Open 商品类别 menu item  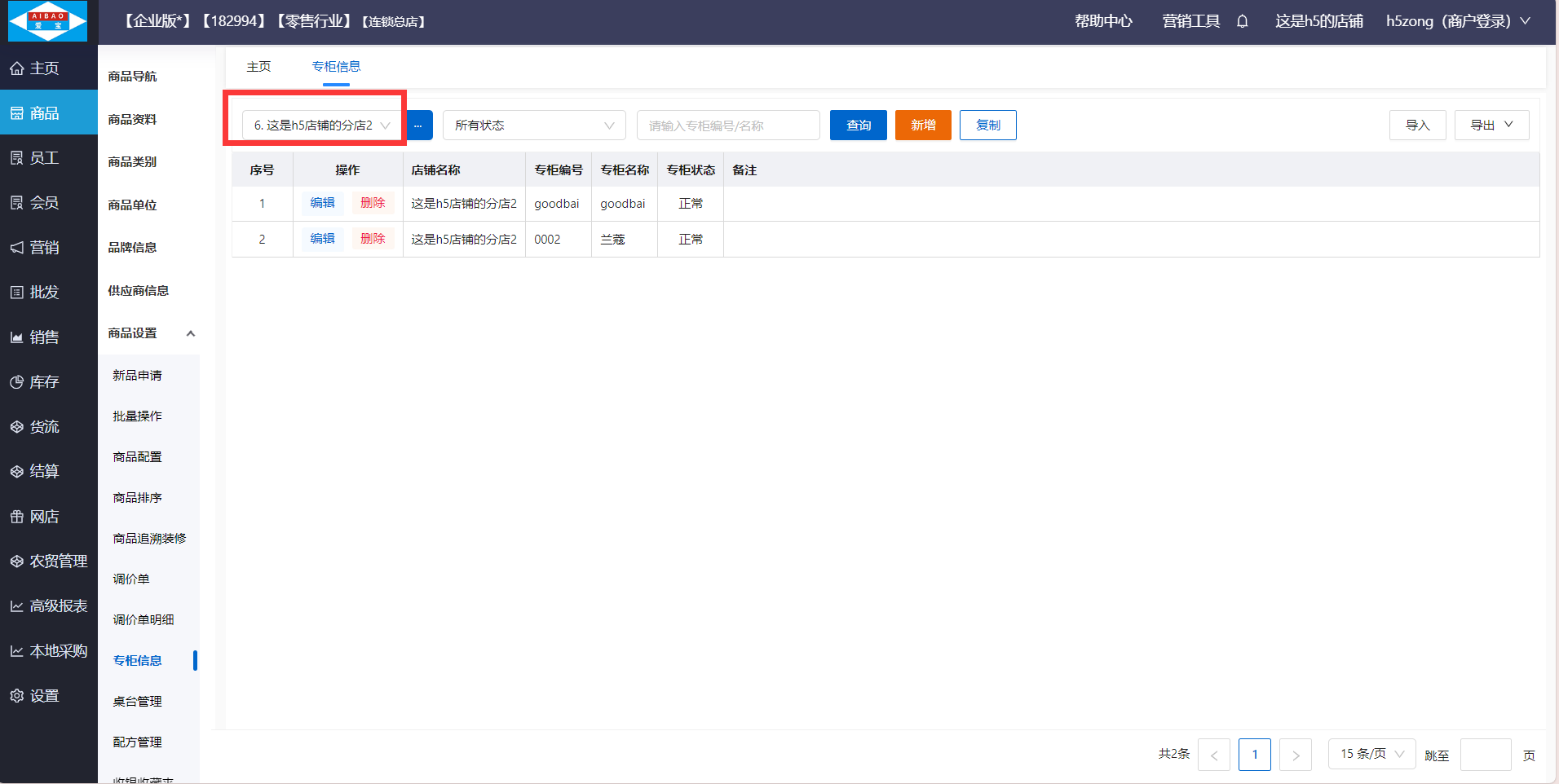132,162
